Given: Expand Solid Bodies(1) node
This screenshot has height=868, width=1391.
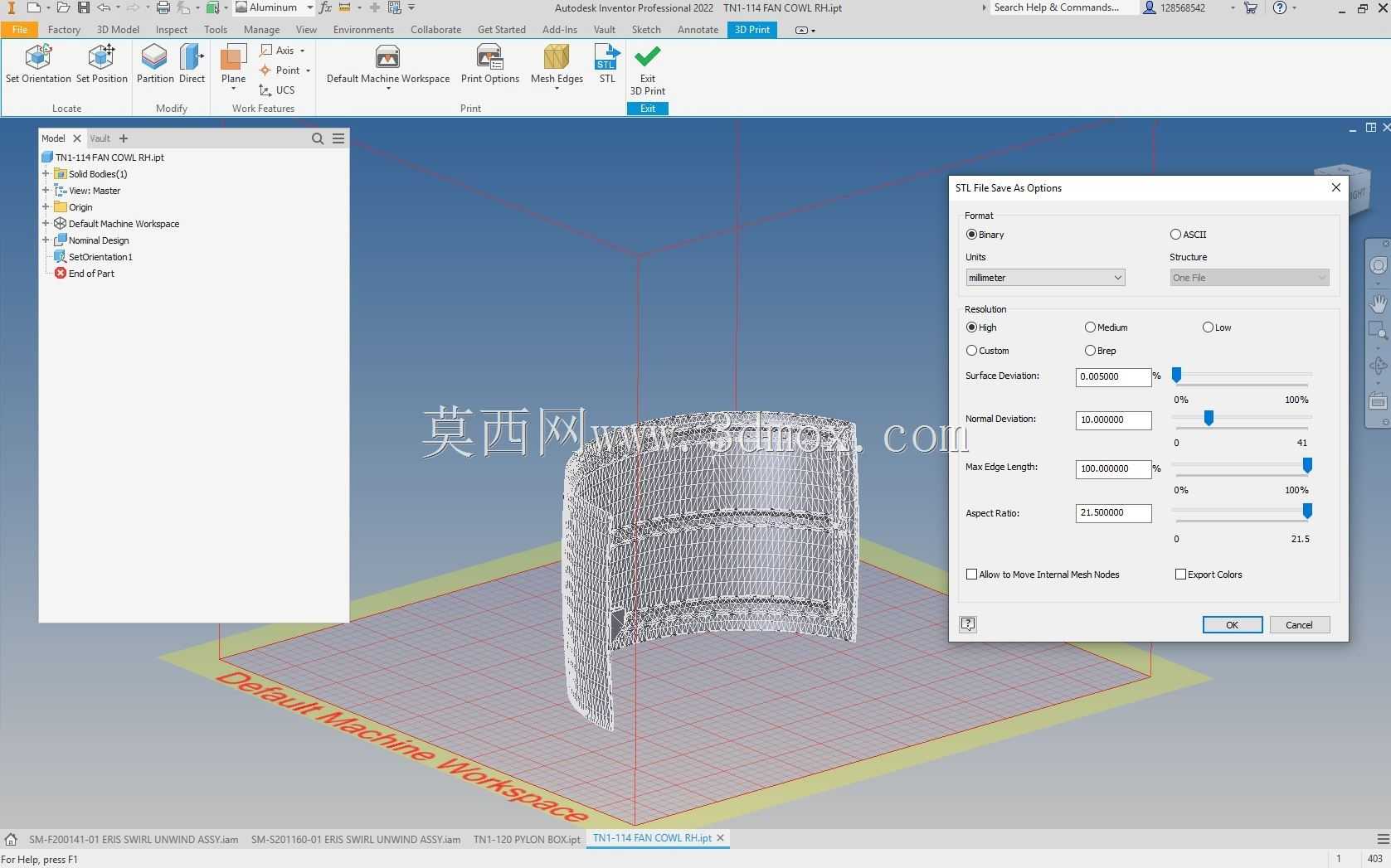Looking at the screenshot, I should 46,174.
